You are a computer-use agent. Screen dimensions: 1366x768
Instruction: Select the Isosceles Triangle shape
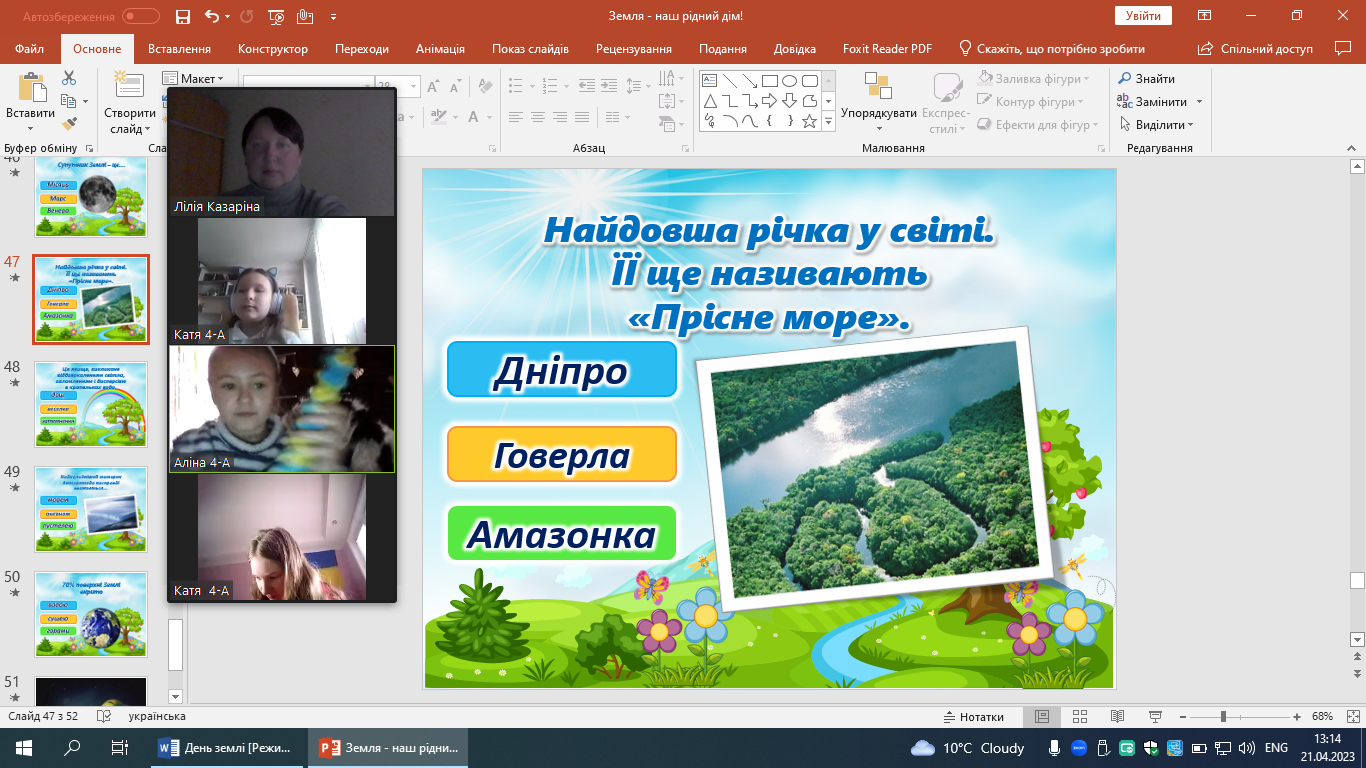(711, 101)
